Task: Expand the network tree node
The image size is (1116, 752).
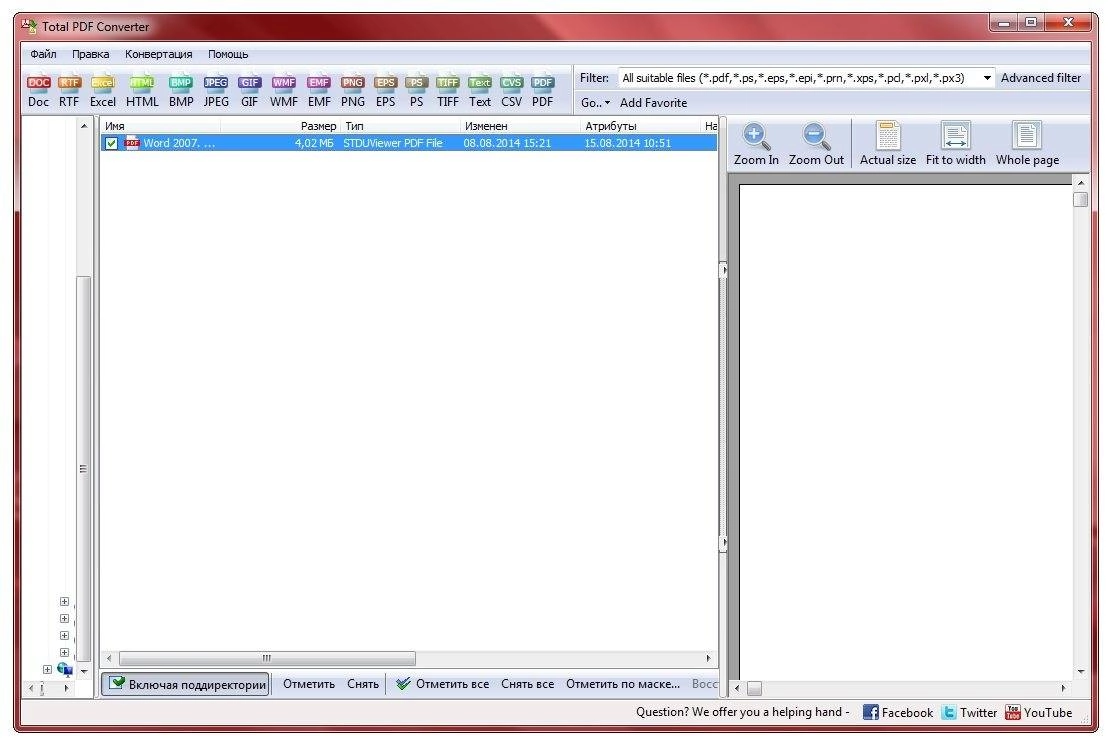Action: tap(47, 669)
